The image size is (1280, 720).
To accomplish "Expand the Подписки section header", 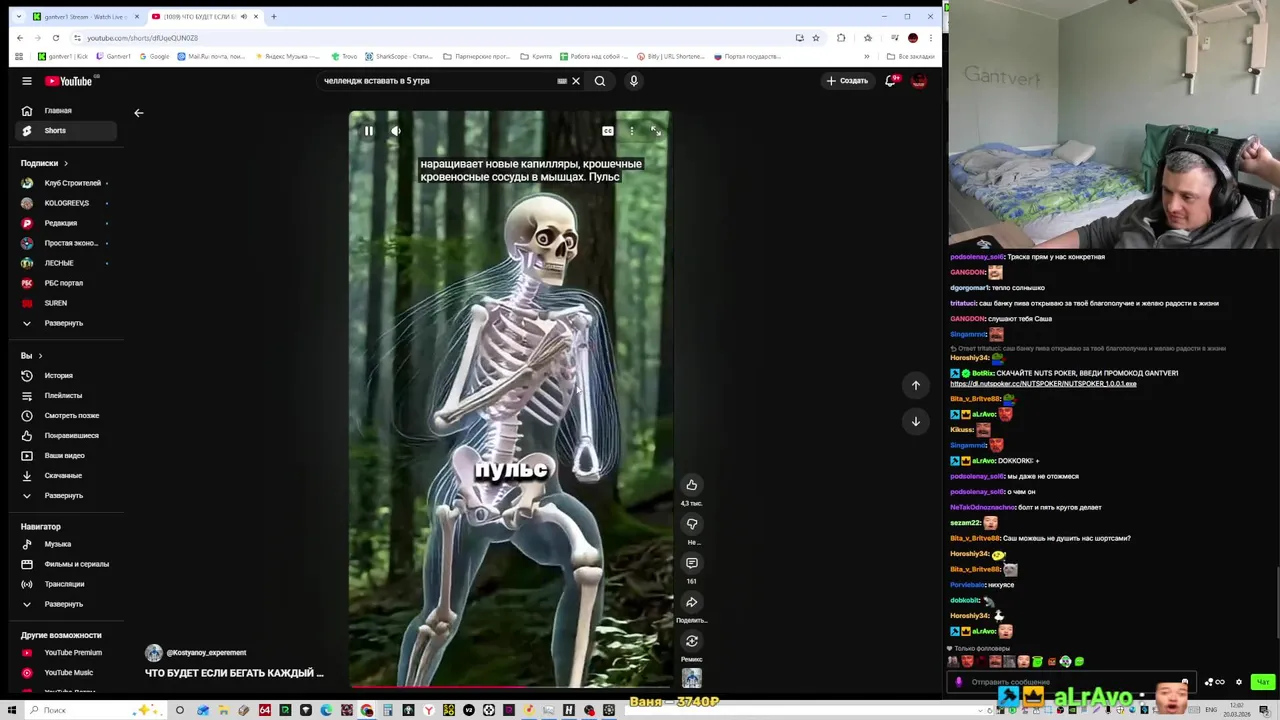I will click(45, 163).
